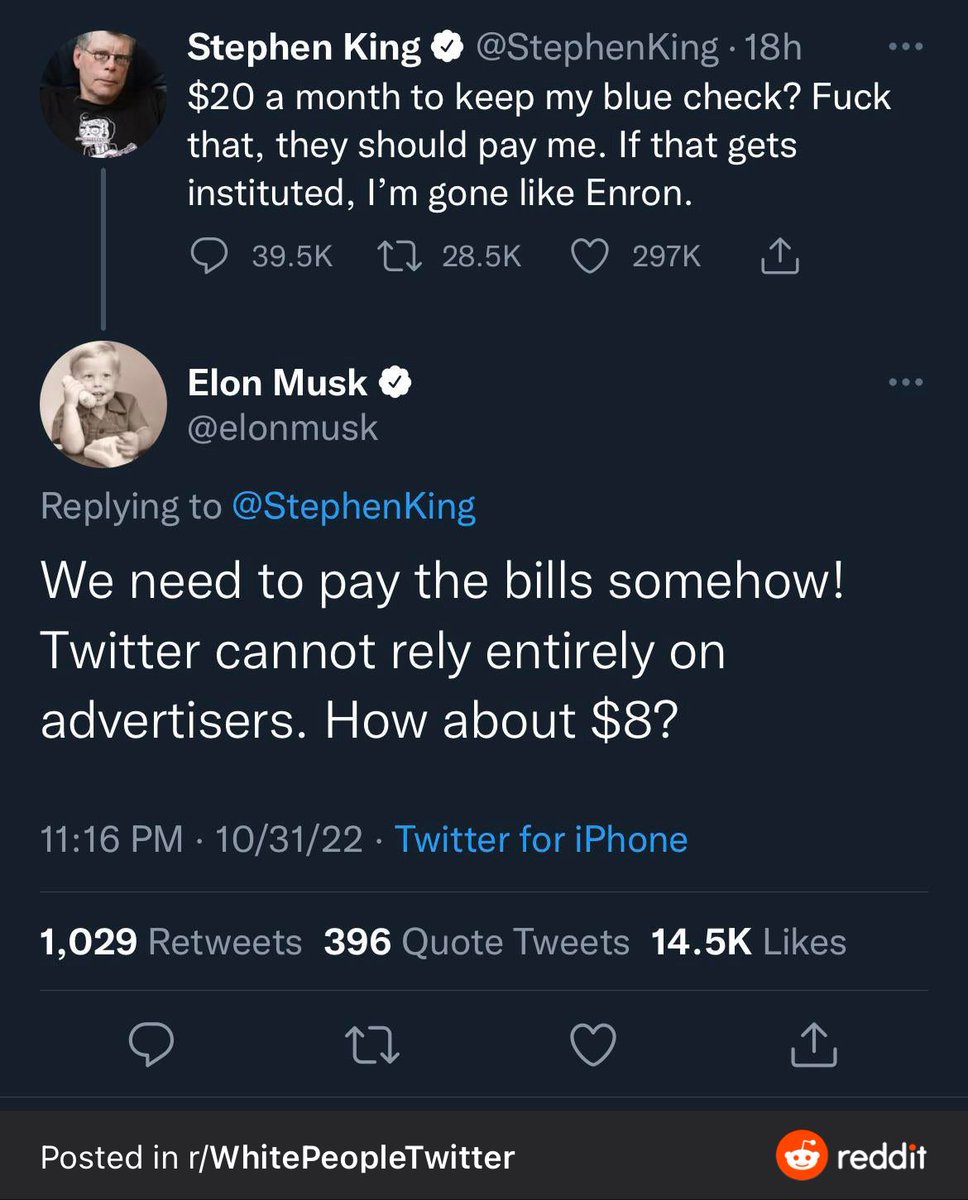Reply to Elon Musk's tweet

point(152,1045)
